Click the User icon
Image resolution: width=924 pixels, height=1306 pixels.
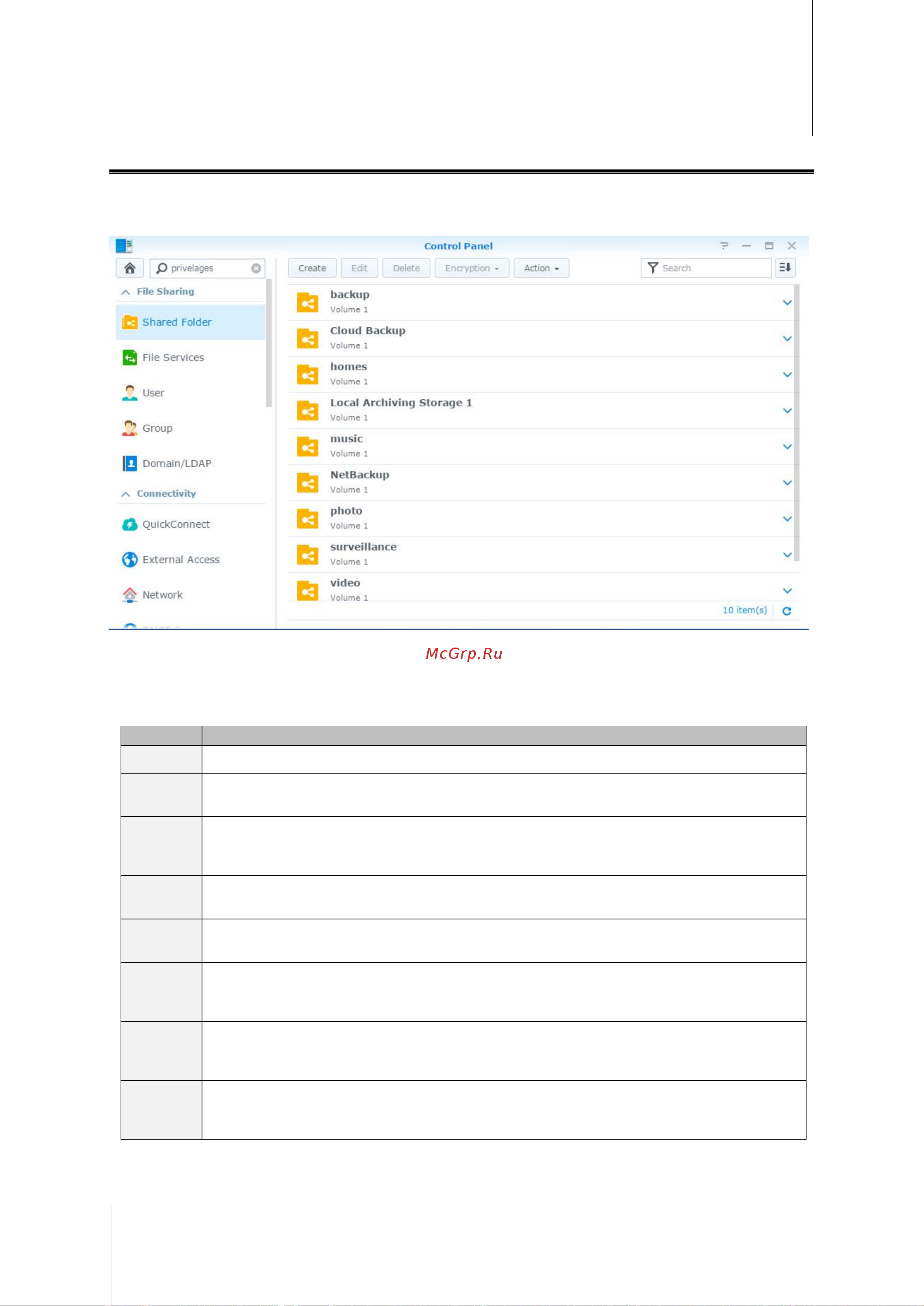(x=130, y=393)
